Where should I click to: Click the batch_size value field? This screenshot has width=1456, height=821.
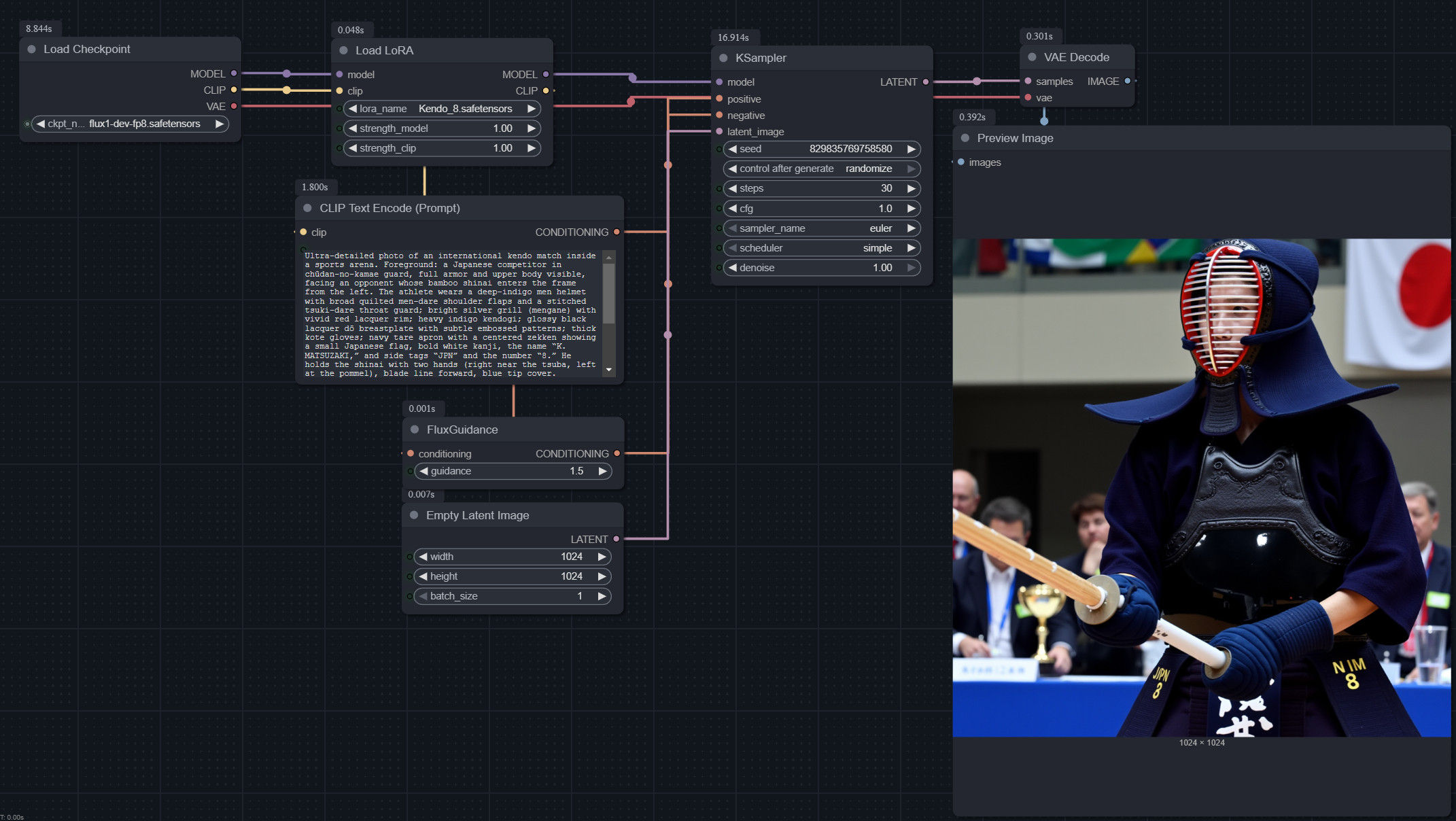[x=513, y=596]
